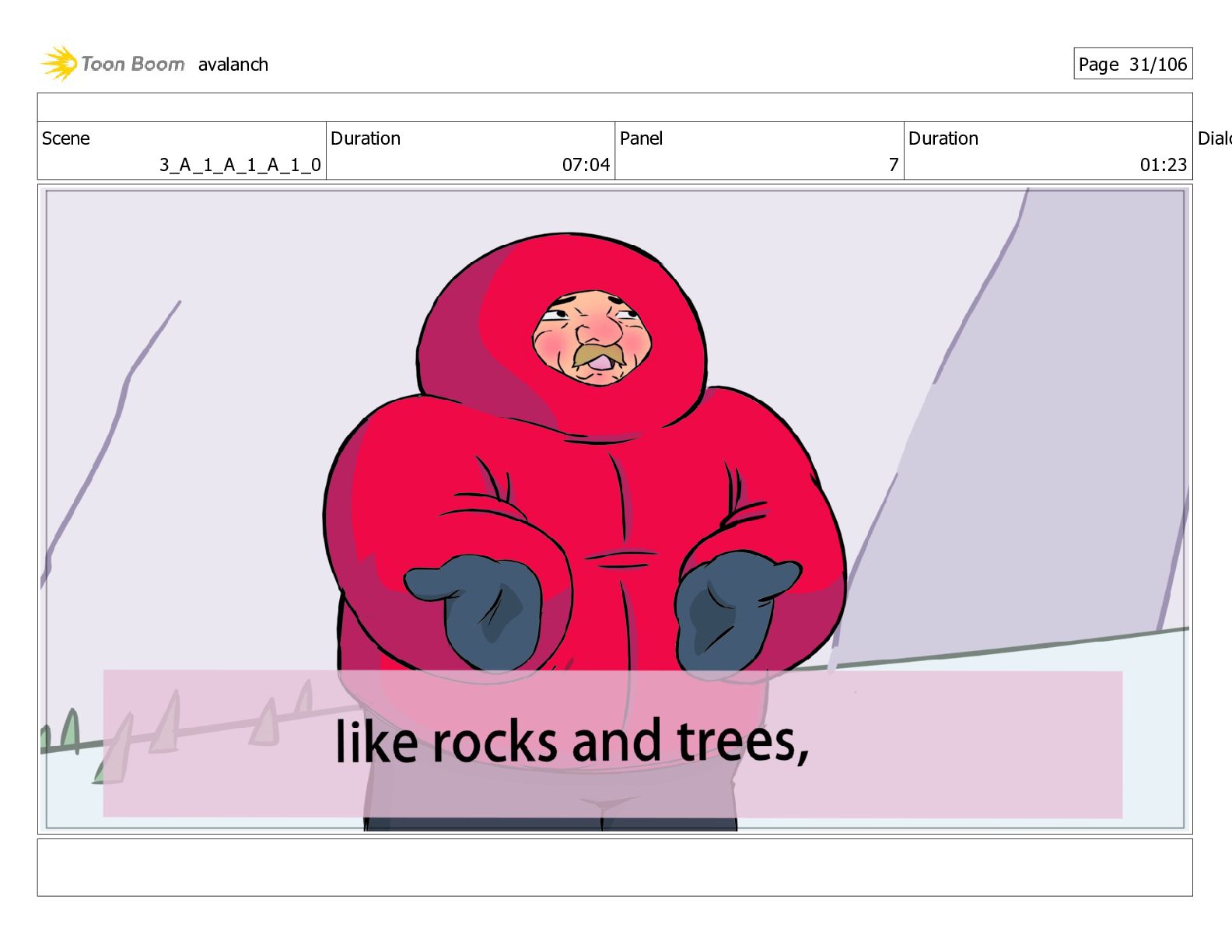Image resolution: width=1232 pixels, height=952 pixels.
Task: Click the caption text like rocks and trees
Action: (572, 740)
